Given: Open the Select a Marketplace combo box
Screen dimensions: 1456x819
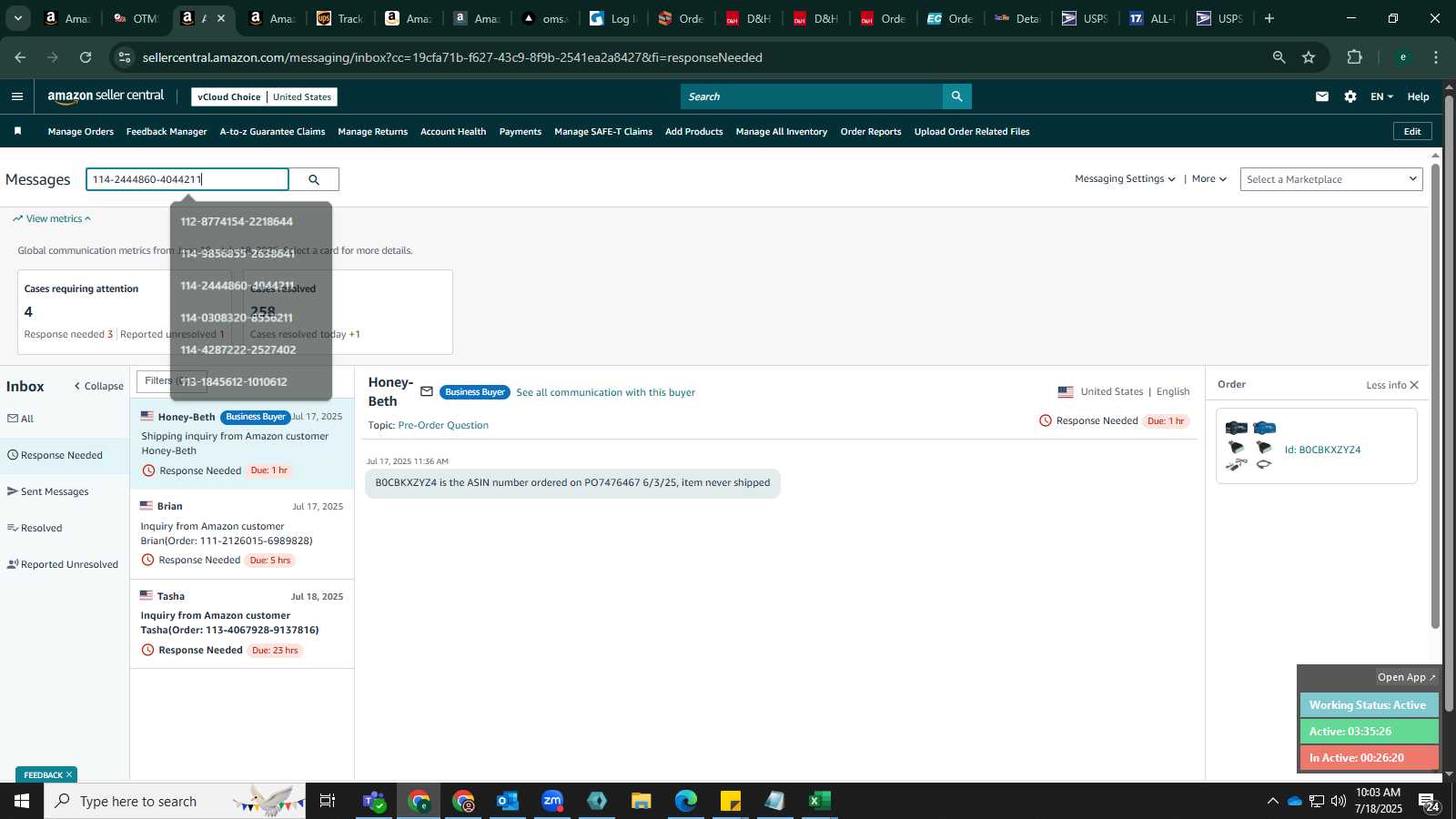Looking at the screenshot, I should tap(1330, 179).
